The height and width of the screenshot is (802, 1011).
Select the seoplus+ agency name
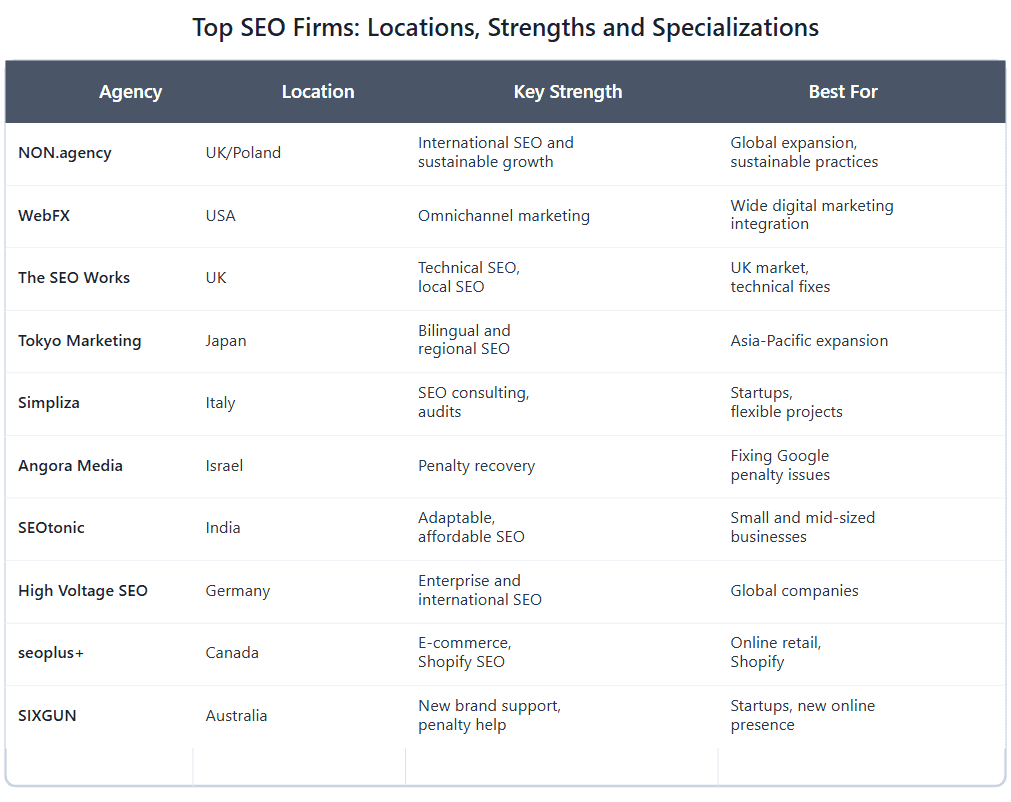(52, 653)
